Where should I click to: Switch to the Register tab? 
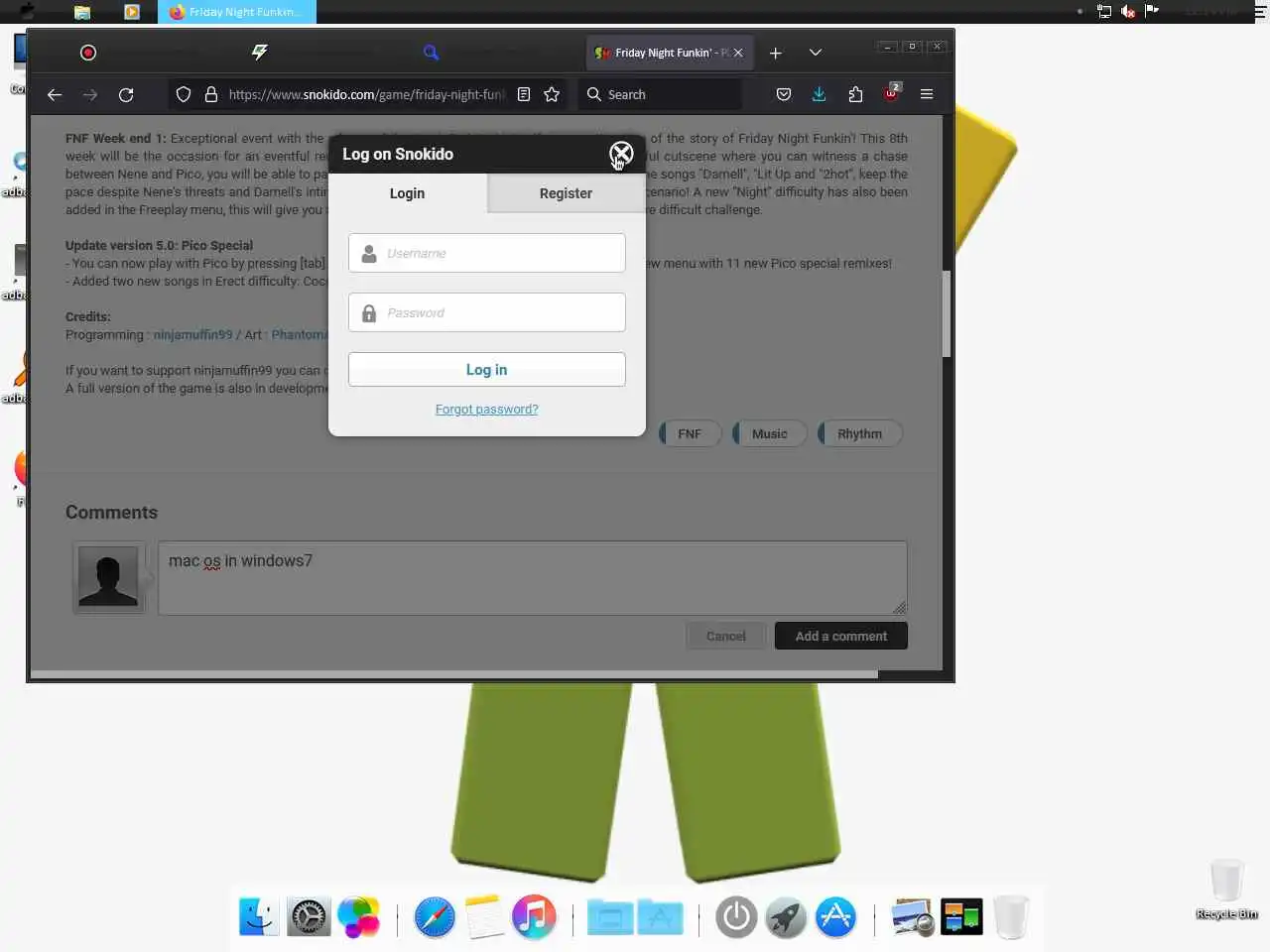click(566, 193)
